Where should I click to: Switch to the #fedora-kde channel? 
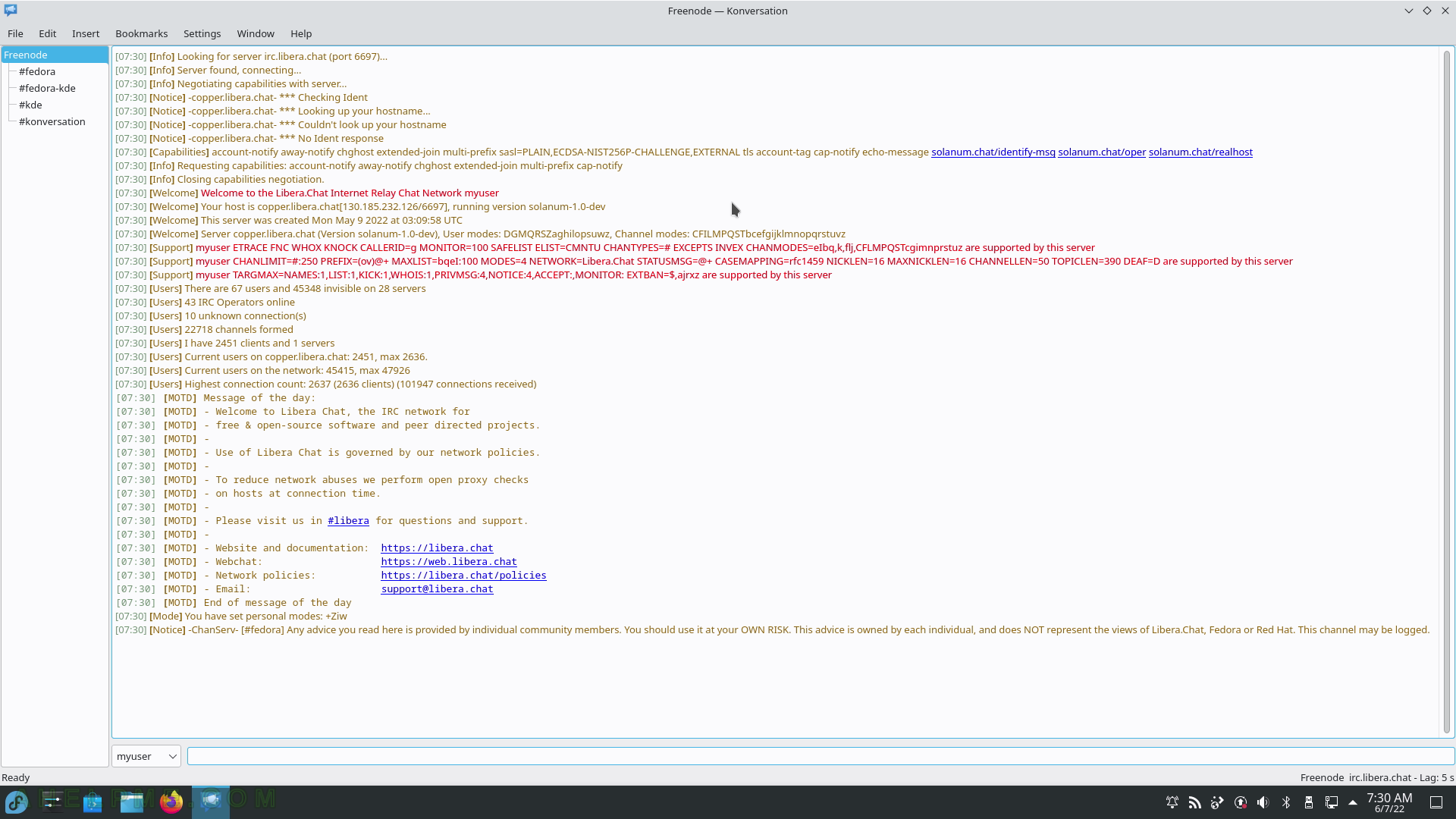tap(47, 88)
